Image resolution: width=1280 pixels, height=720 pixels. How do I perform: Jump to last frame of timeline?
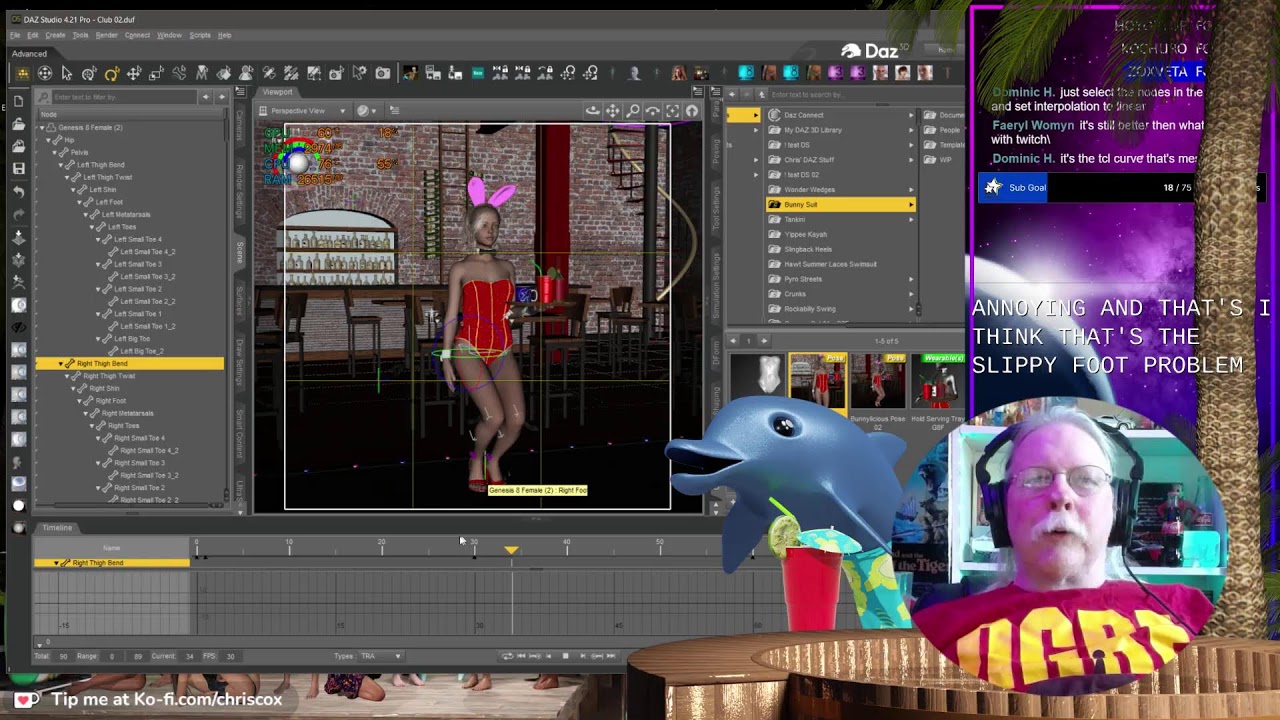tap(610, 656)
